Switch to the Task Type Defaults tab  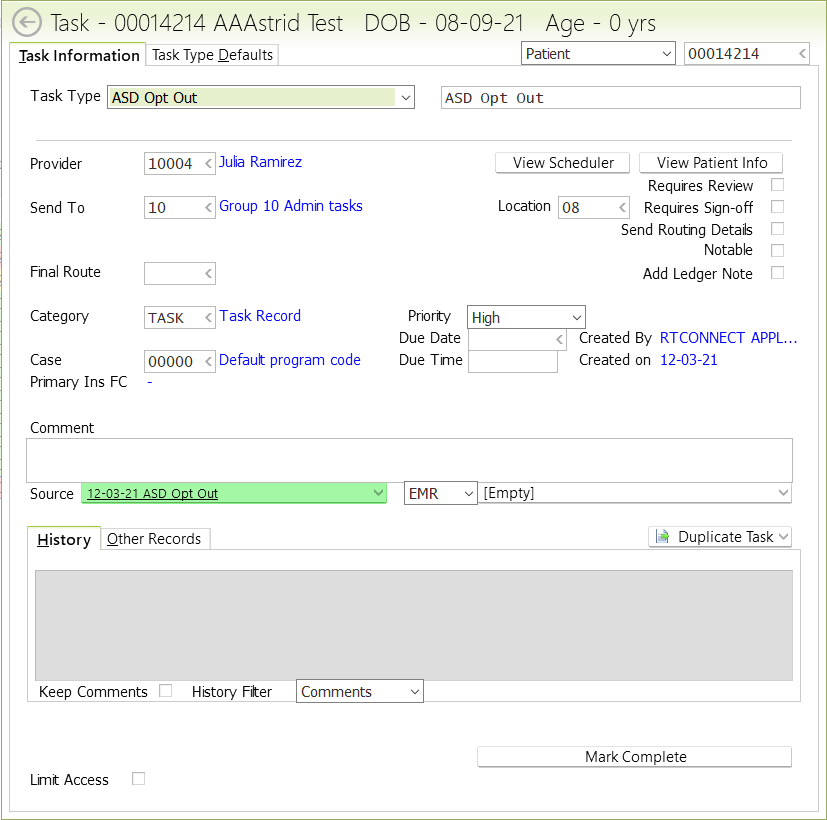(212, 55)
